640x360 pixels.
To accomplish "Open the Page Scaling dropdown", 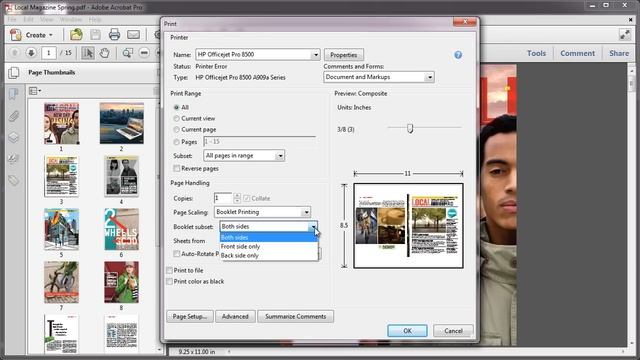I will 306,212.
